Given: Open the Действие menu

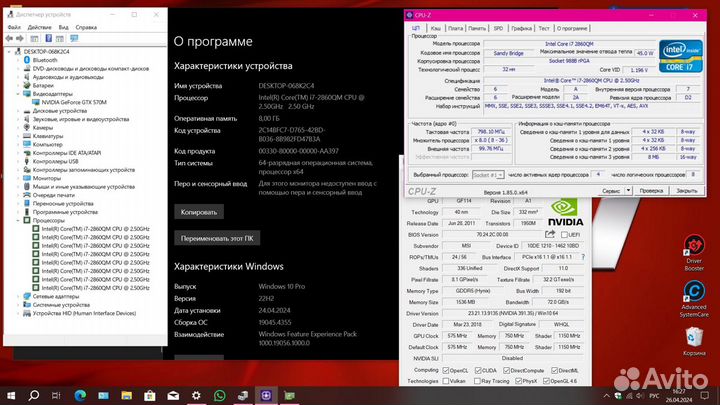Looking at the screenshot, I should coord(39,27).
